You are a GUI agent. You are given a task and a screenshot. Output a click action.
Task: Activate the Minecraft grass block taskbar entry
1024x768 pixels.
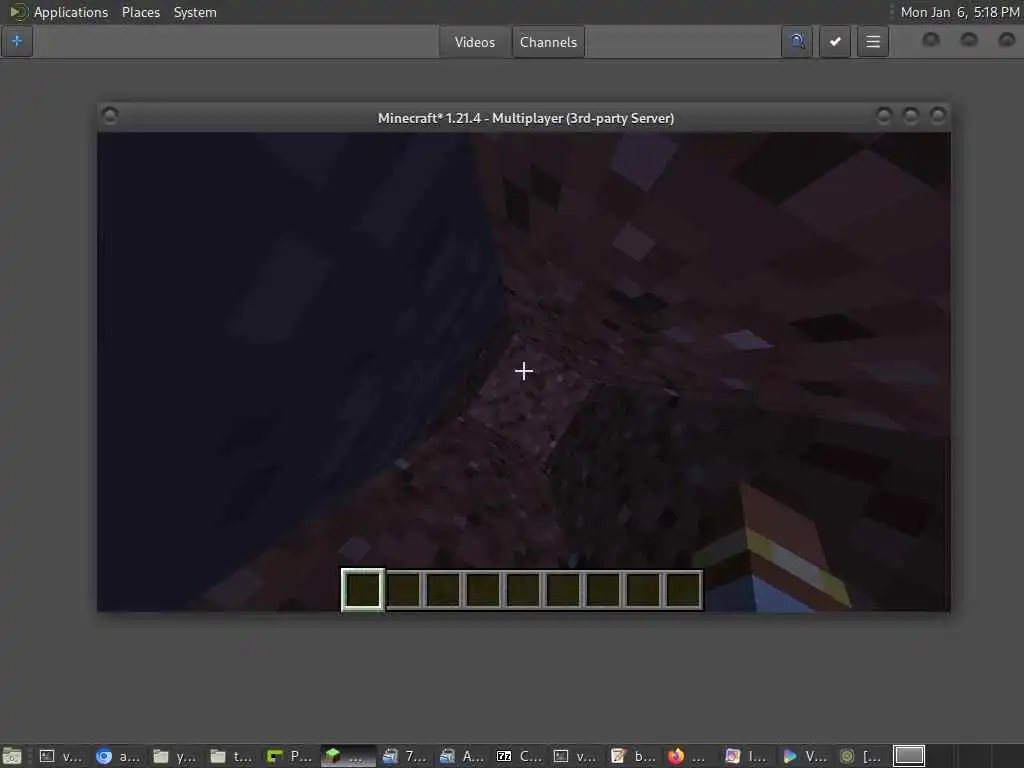coord(347,756)
